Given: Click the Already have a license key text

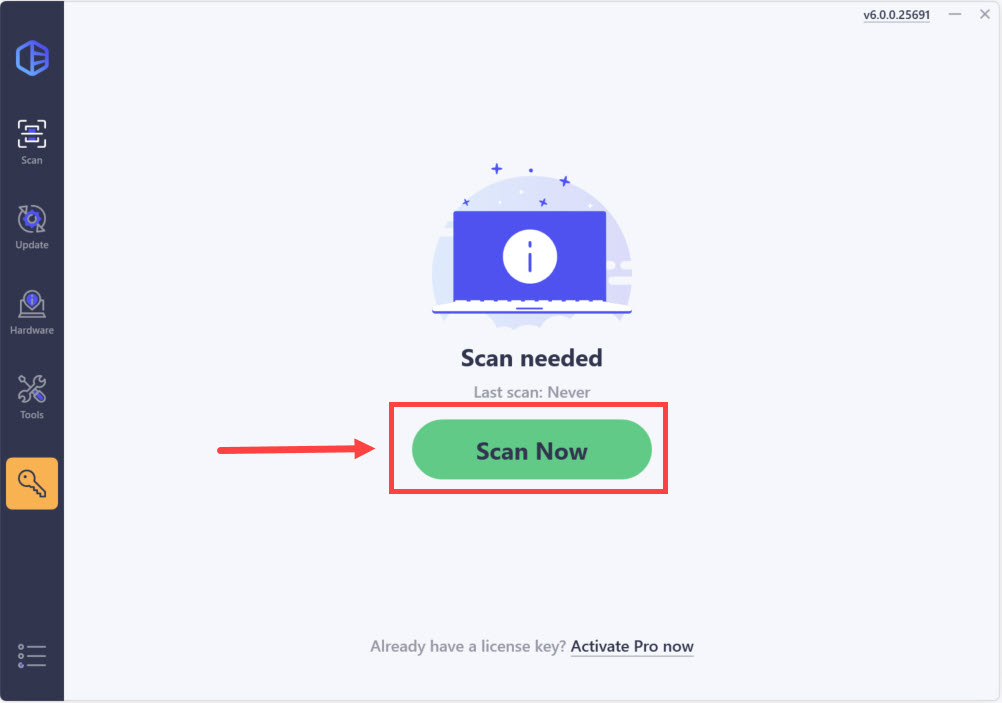Looking at the screenshot, I should 468,647.
